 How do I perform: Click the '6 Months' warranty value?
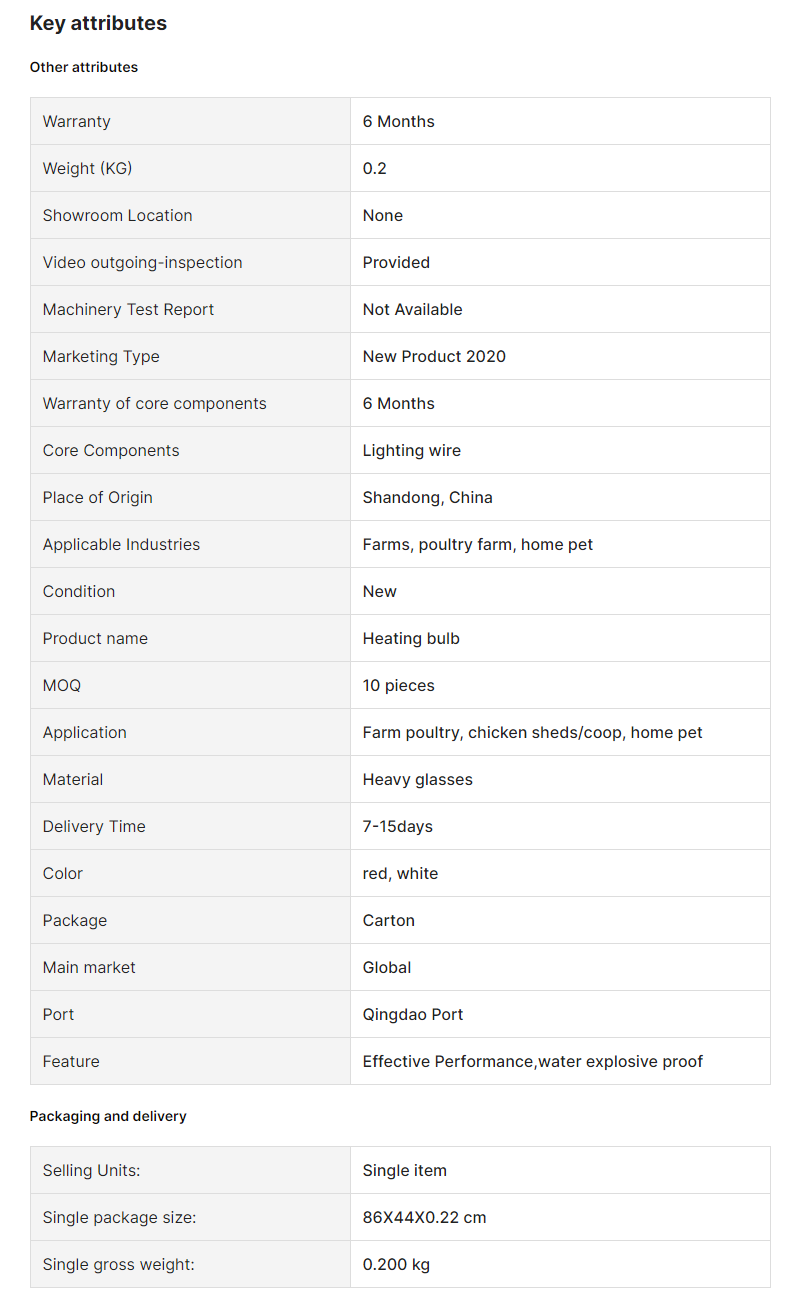[x=399, y=121]
